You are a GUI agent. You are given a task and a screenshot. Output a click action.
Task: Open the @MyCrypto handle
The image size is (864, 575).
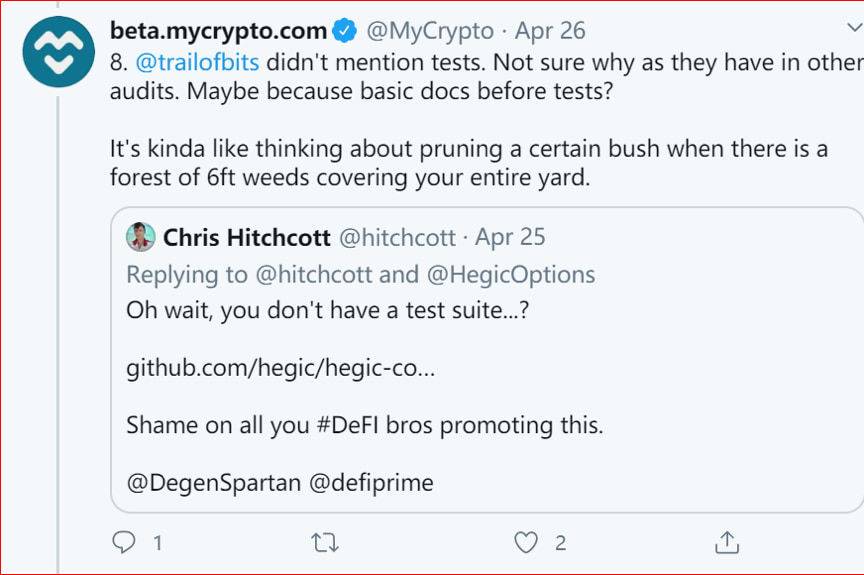(430, 31)
